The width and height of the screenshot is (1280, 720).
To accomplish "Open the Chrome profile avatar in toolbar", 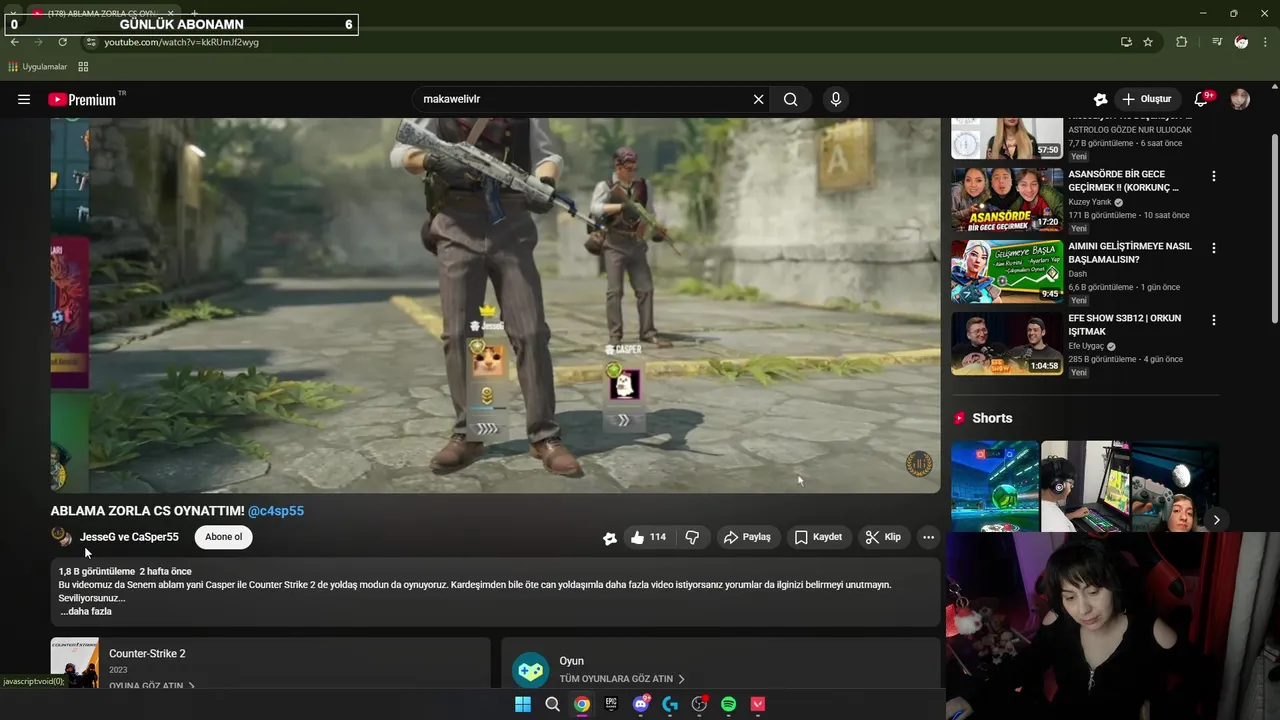I will (1241, 42).
